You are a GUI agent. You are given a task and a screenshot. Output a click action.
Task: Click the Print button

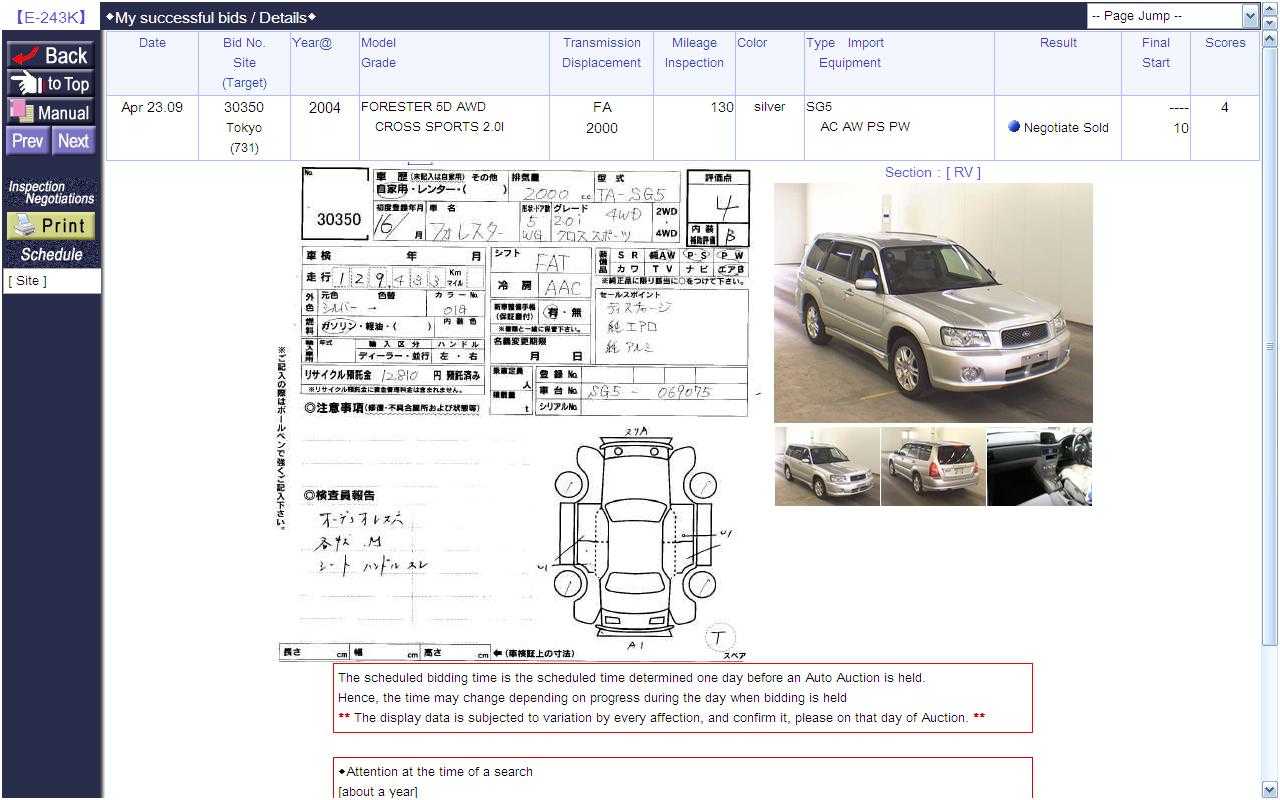(51, 226)
